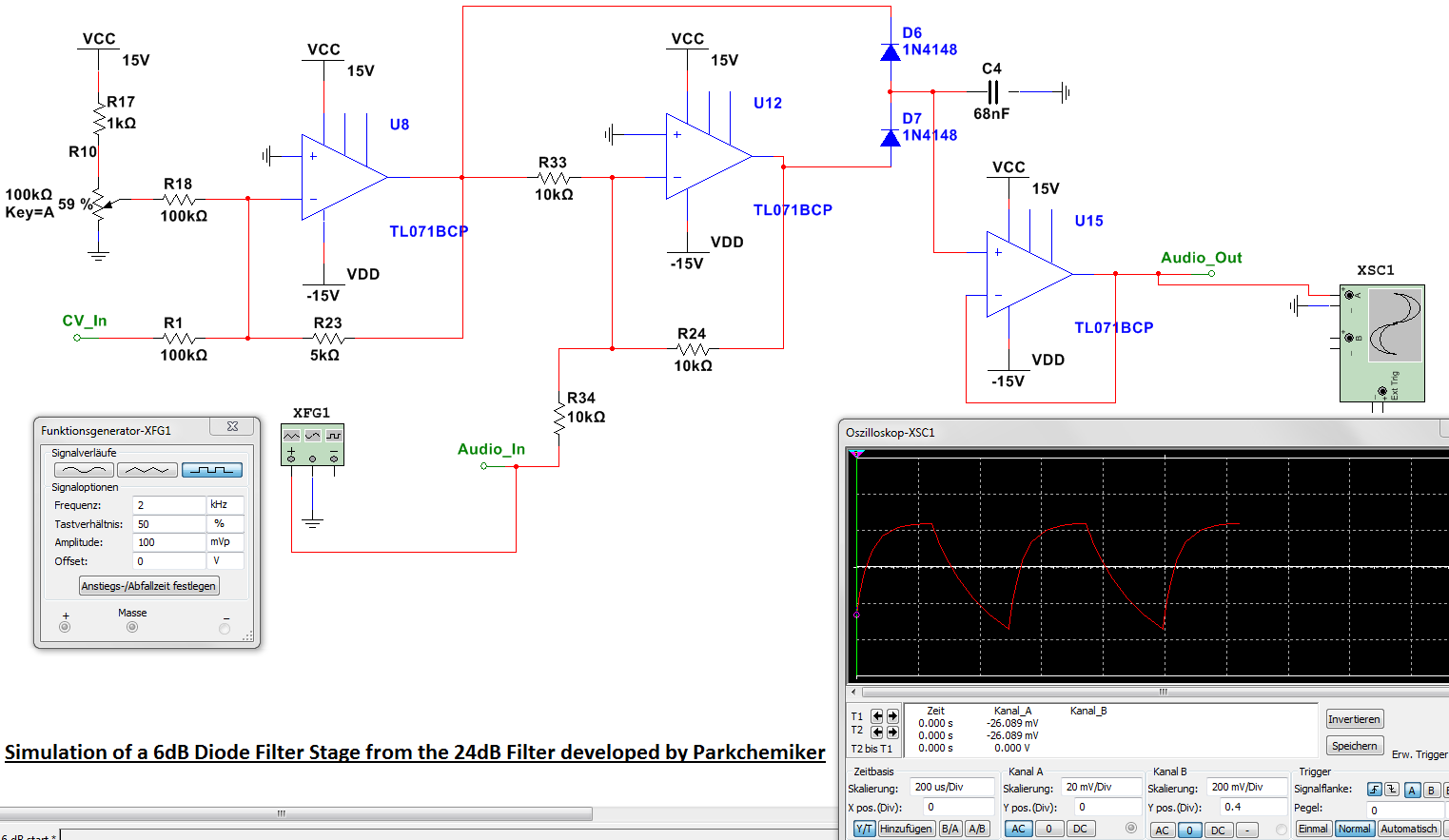Select the sine waveform button

pyautogui.click(x=84, y=470)
